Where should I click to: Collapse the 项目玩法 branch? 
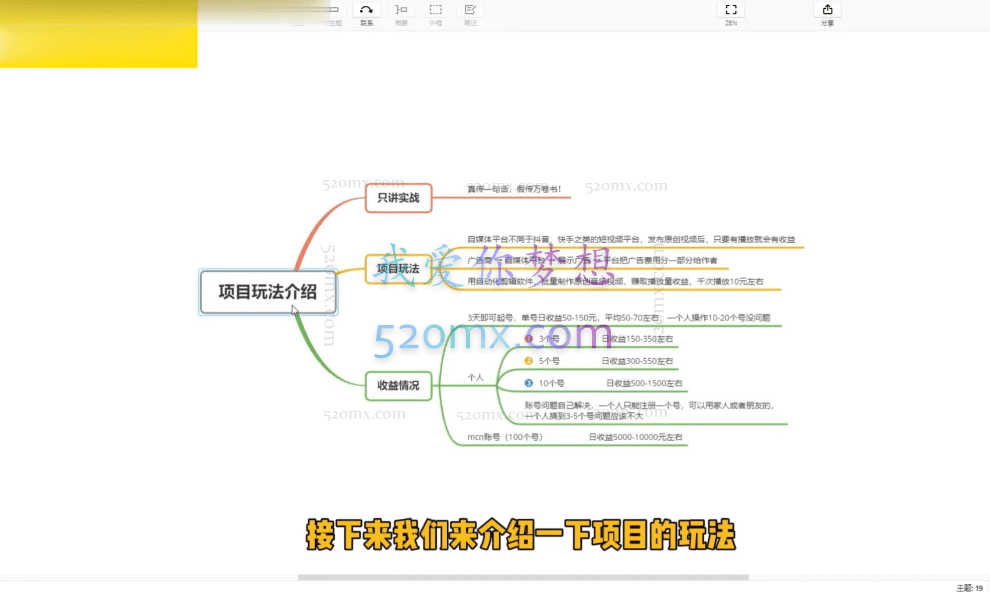click(434, 268)
